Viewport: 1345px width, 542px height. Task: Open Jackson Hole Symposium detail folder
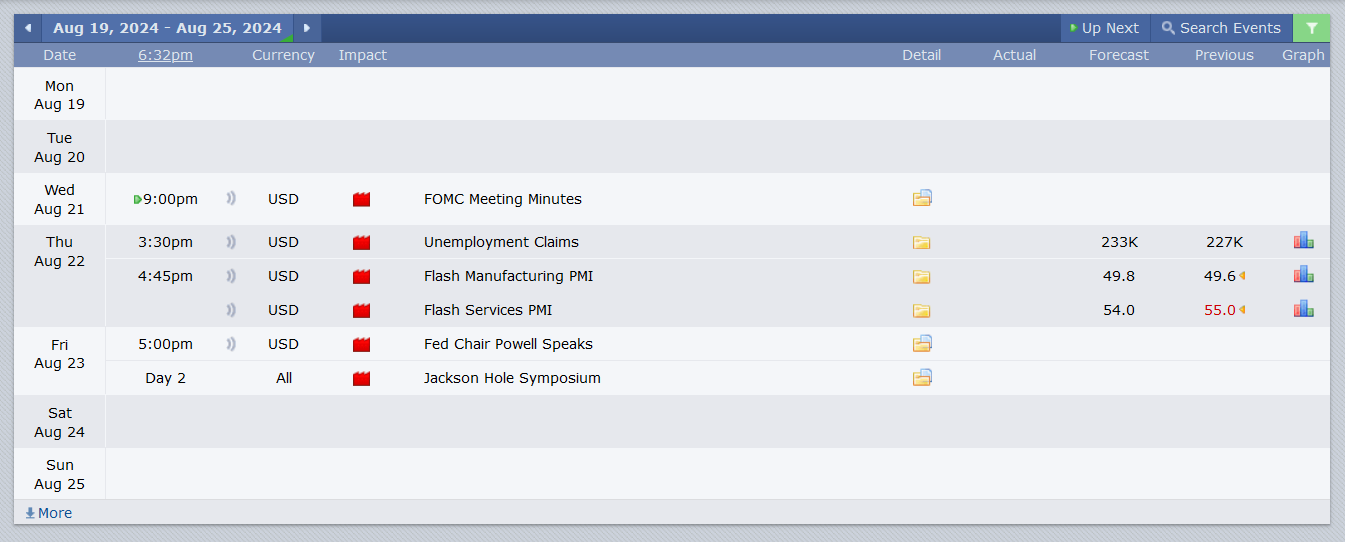pos(922,377)
